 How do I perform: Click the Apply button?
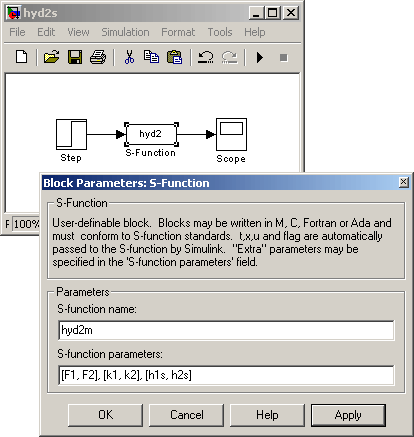pyautogui.click(x=348, y=415)
